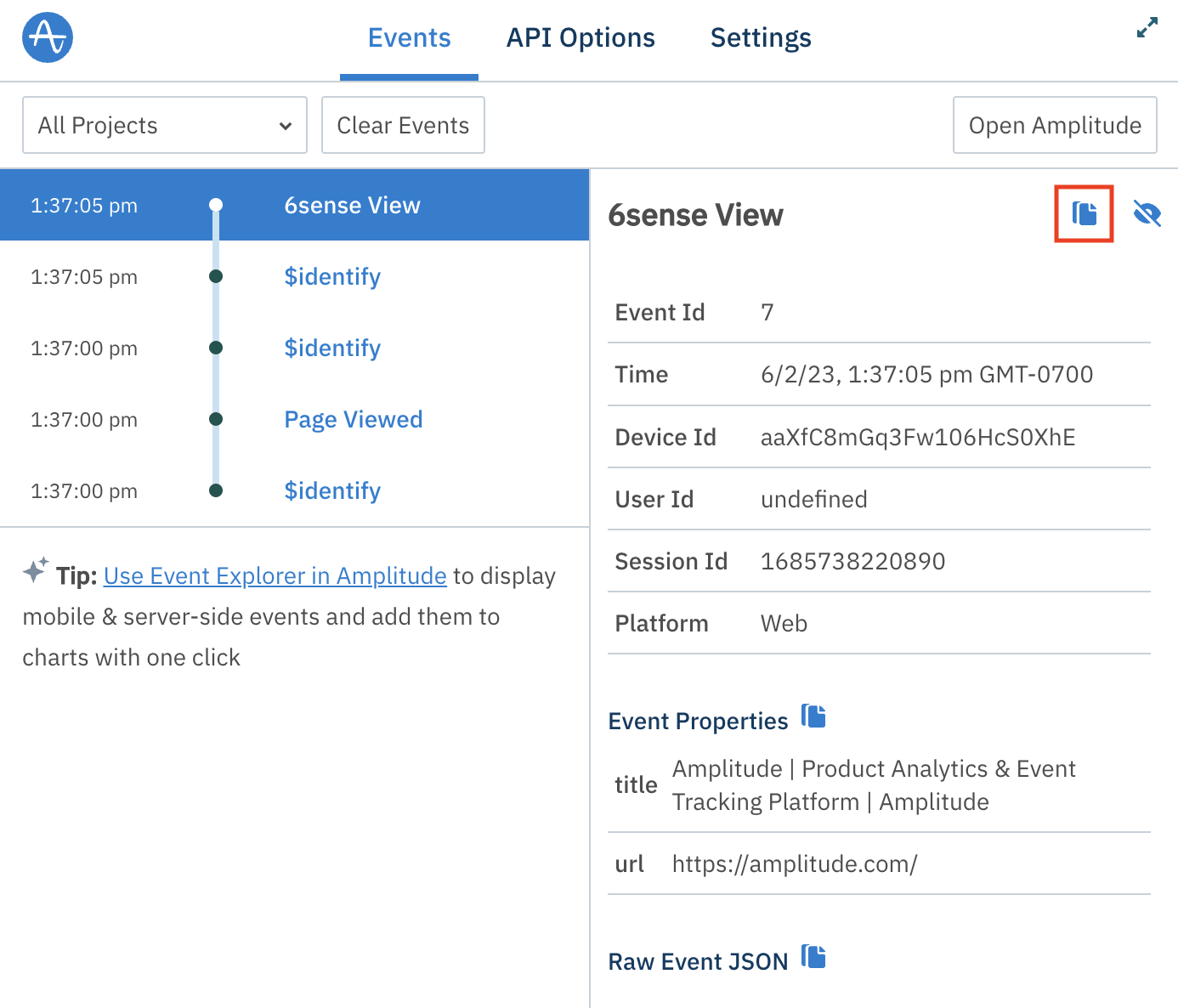Copy the 6sense View event details
The image size is (1178, 1008).
click(1084, 214)
